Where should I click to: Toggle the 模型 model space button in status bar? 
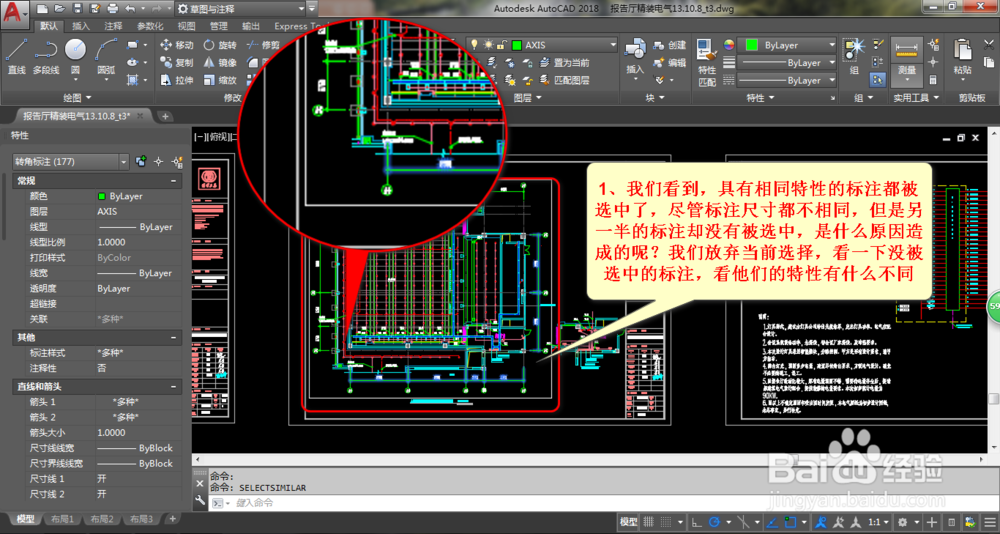(629, 522)
